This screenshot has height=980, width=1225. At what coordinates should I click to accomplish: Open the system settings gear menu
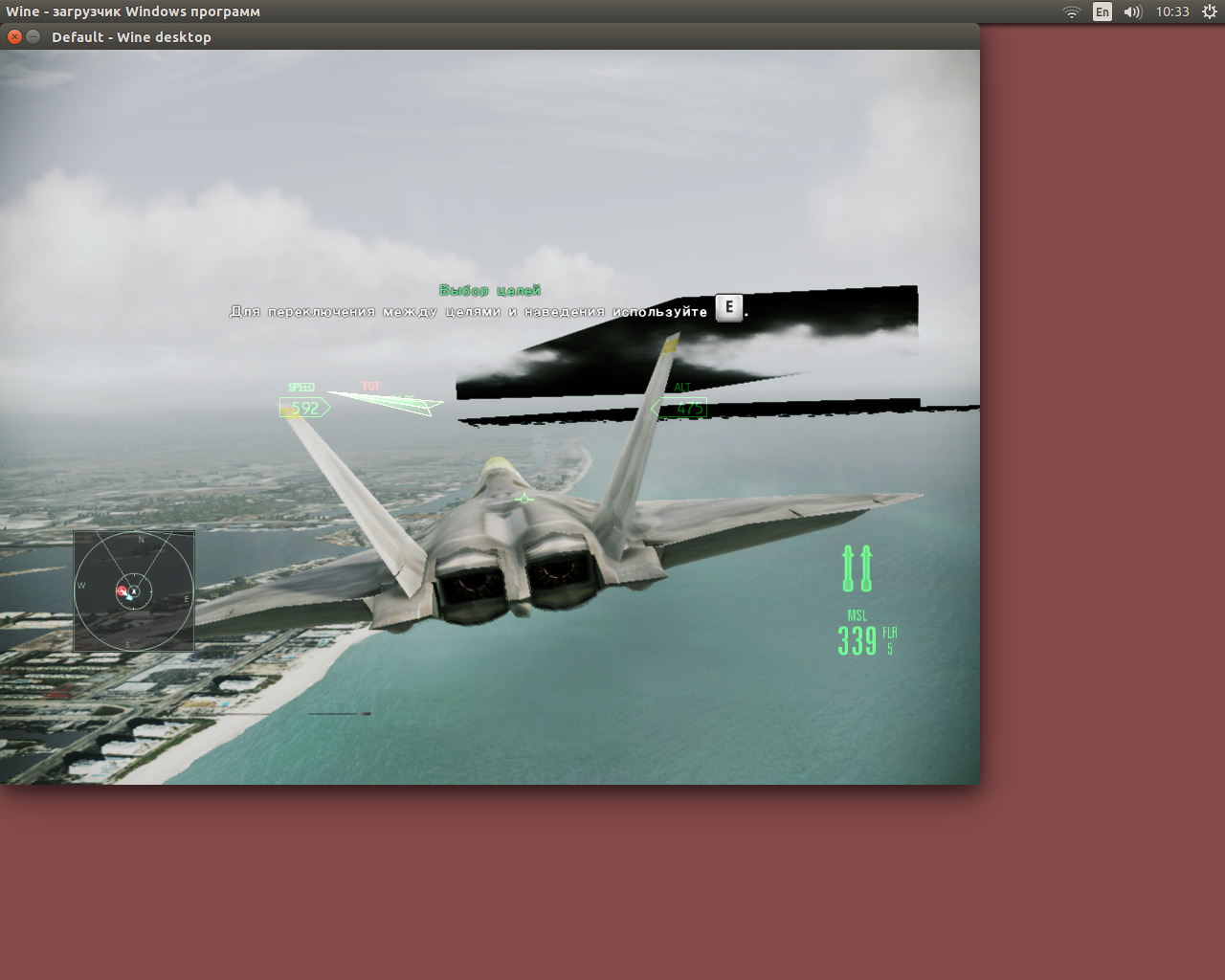[1210, 11]
